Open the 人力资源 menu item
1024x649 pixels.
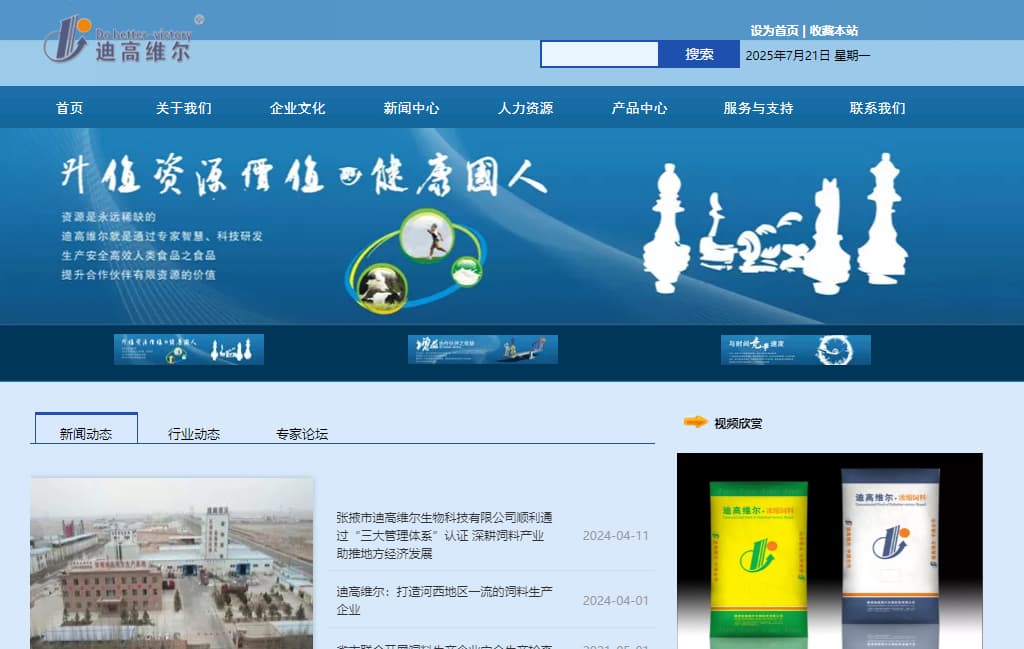tap(525, 108)
